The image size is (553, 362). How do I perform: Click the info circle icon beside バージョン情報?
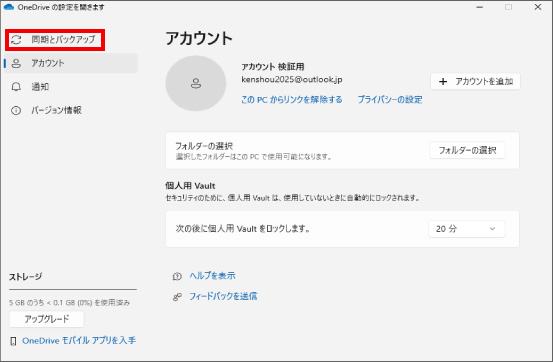[16, 110]
